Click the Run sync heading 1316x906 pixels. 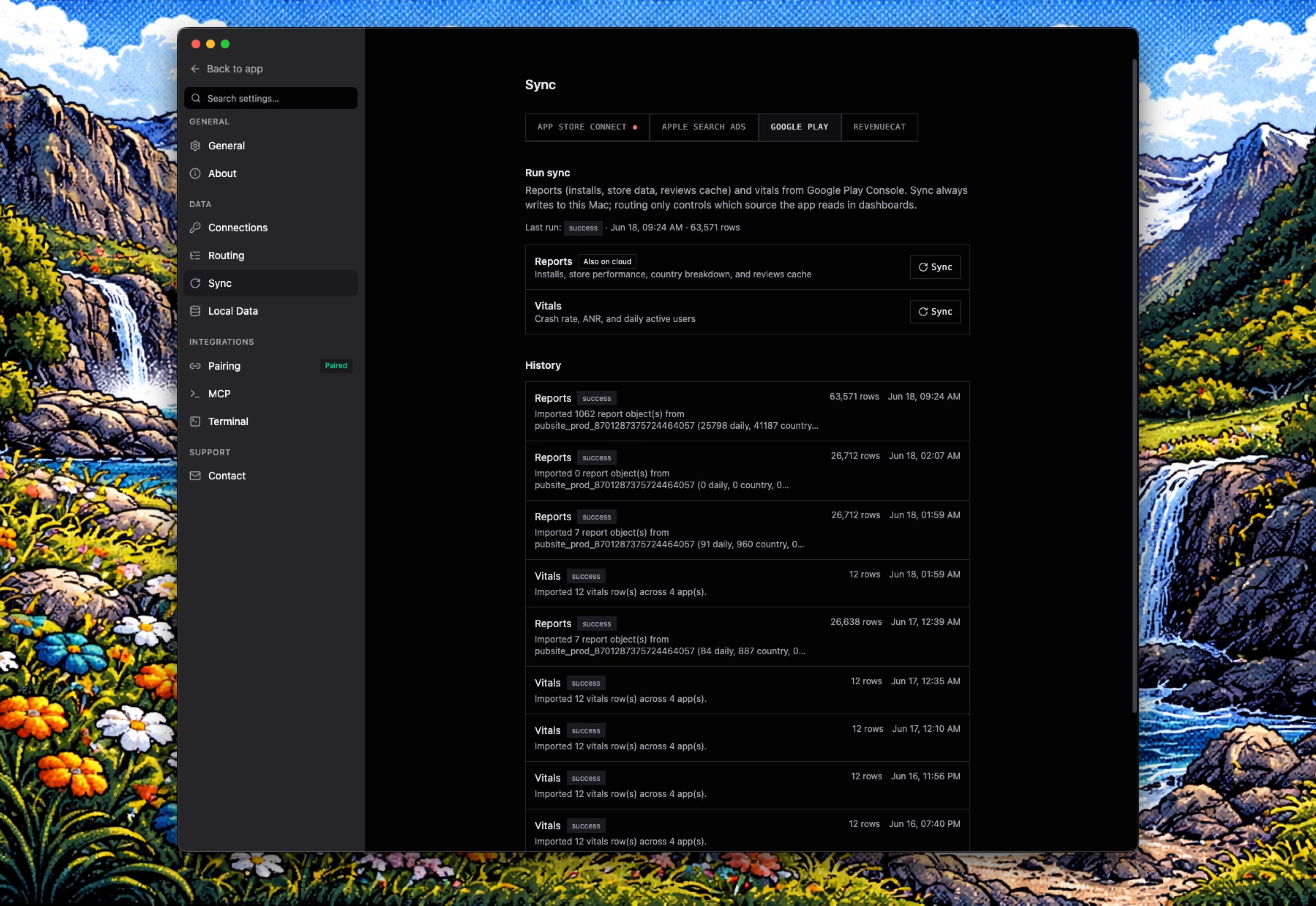tap(547, 173)
